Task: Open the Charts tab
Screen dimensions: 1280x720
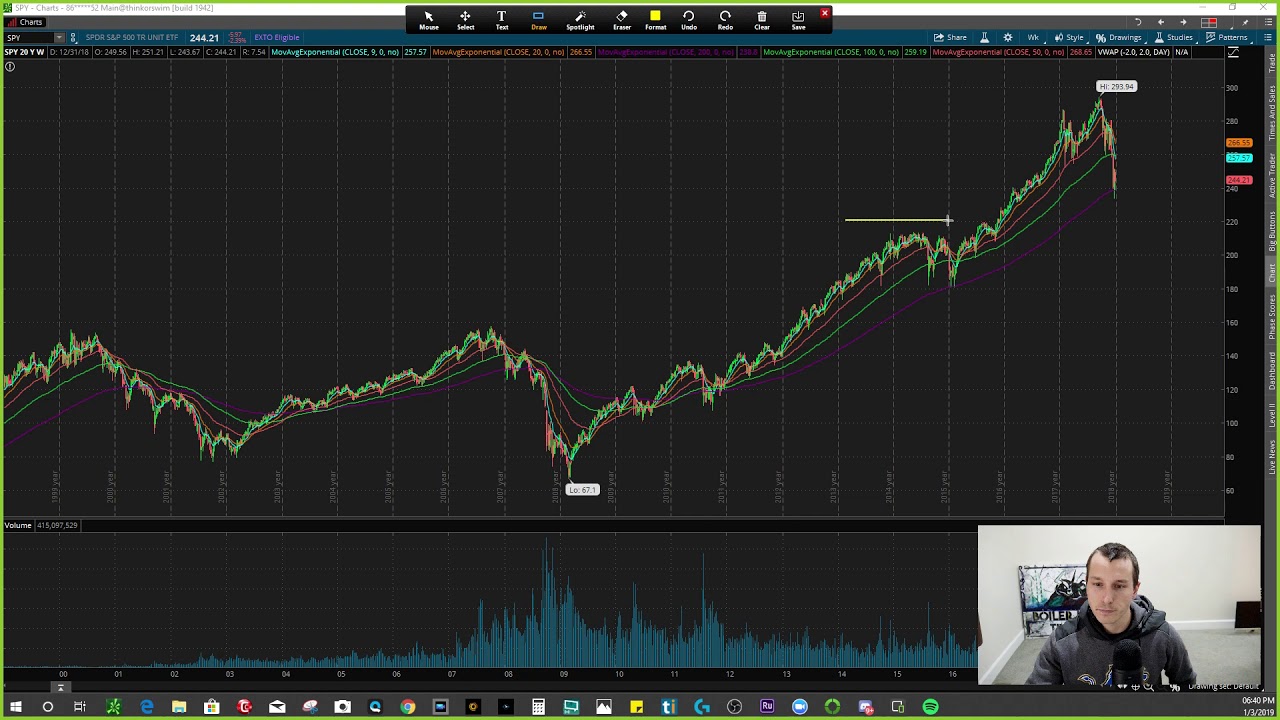Action: tap(25, 22)
